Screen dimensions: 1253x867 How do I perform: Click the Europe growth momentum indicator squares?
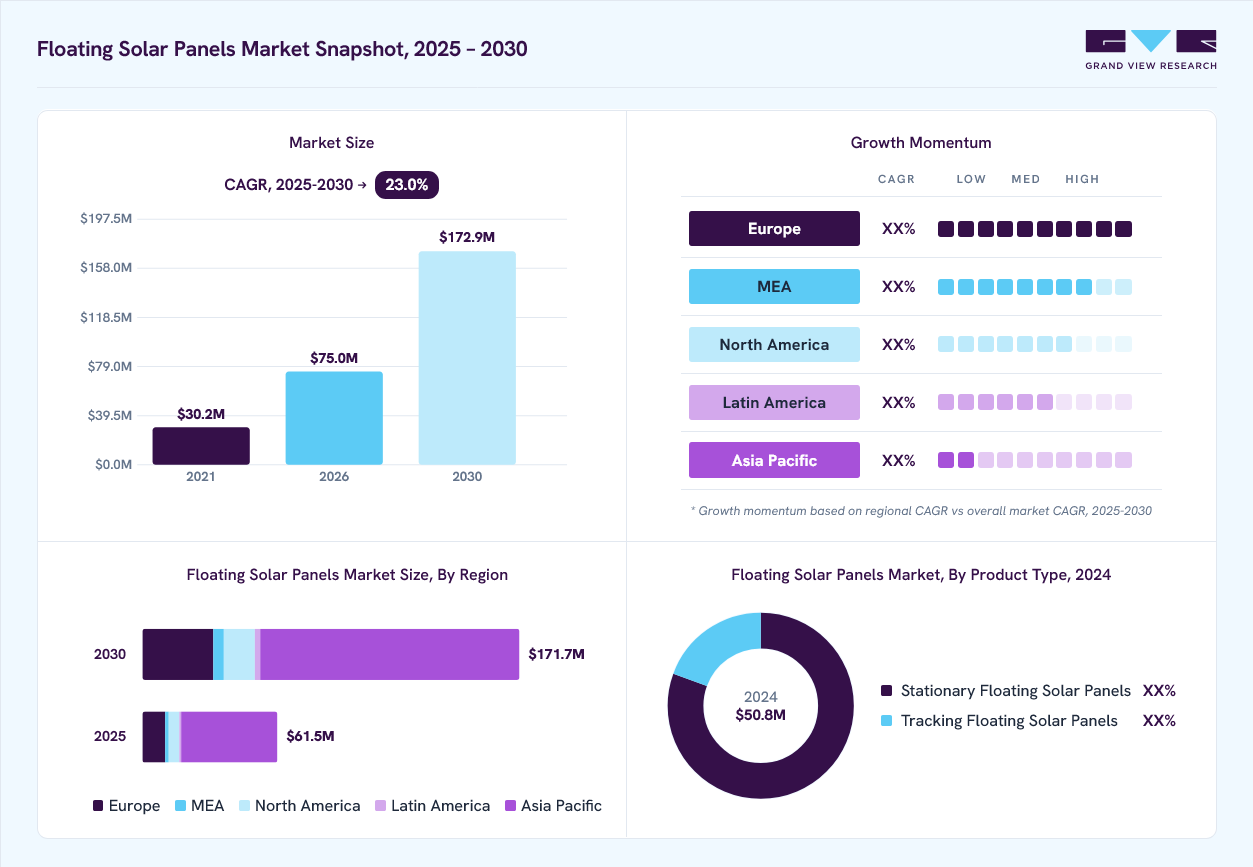pos(1035,229)
